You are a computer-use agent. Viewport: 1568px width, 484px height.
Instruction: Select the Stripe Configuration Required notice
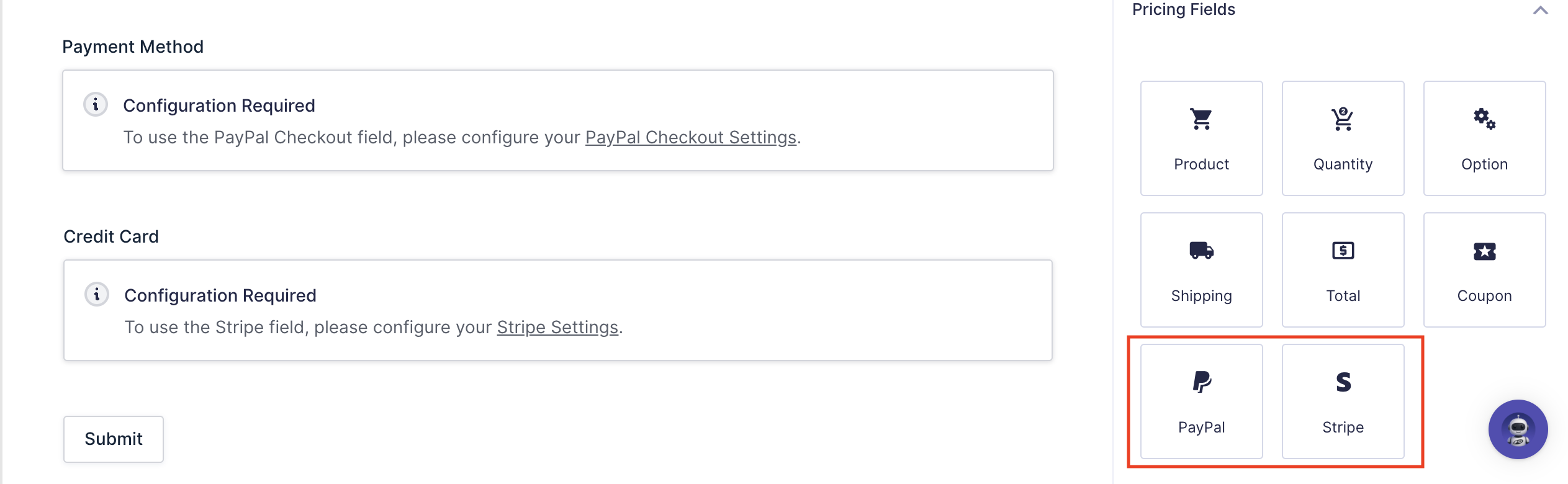click(557, 310)
